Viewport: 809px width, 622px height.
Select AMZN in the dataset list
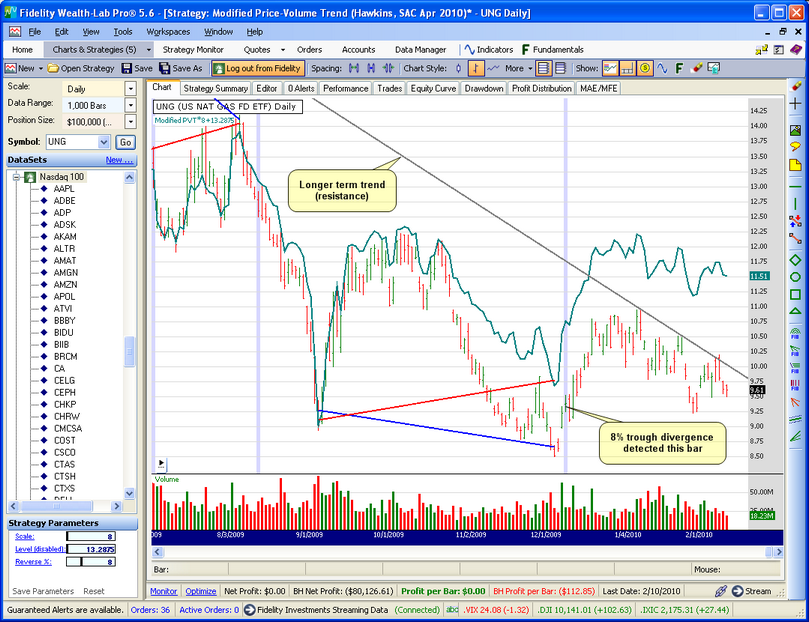[64, 285]
